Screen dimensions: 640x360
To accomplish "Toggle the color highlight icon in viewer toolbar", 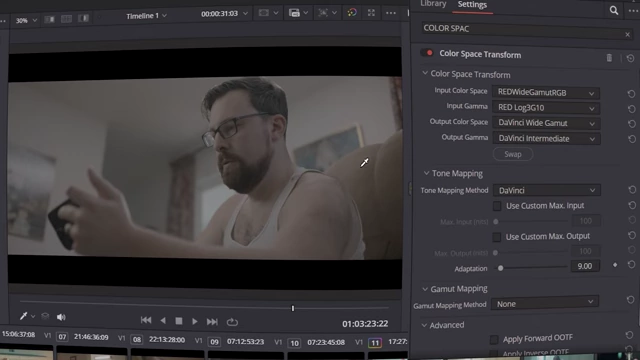I will (352, 13).
